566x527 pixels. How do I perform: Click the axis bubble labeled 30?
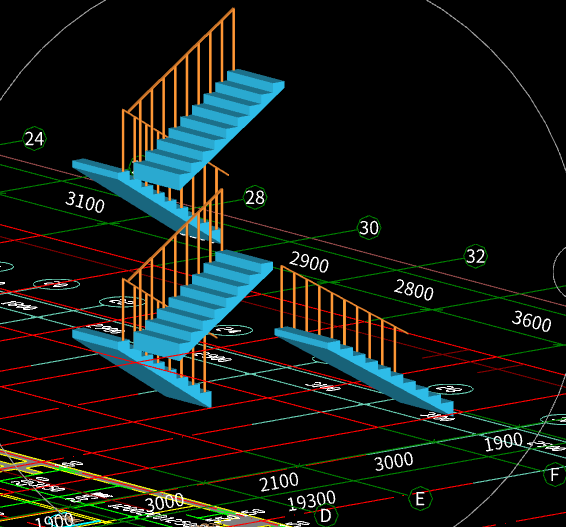pyautogui.click(x=369, y=228)
